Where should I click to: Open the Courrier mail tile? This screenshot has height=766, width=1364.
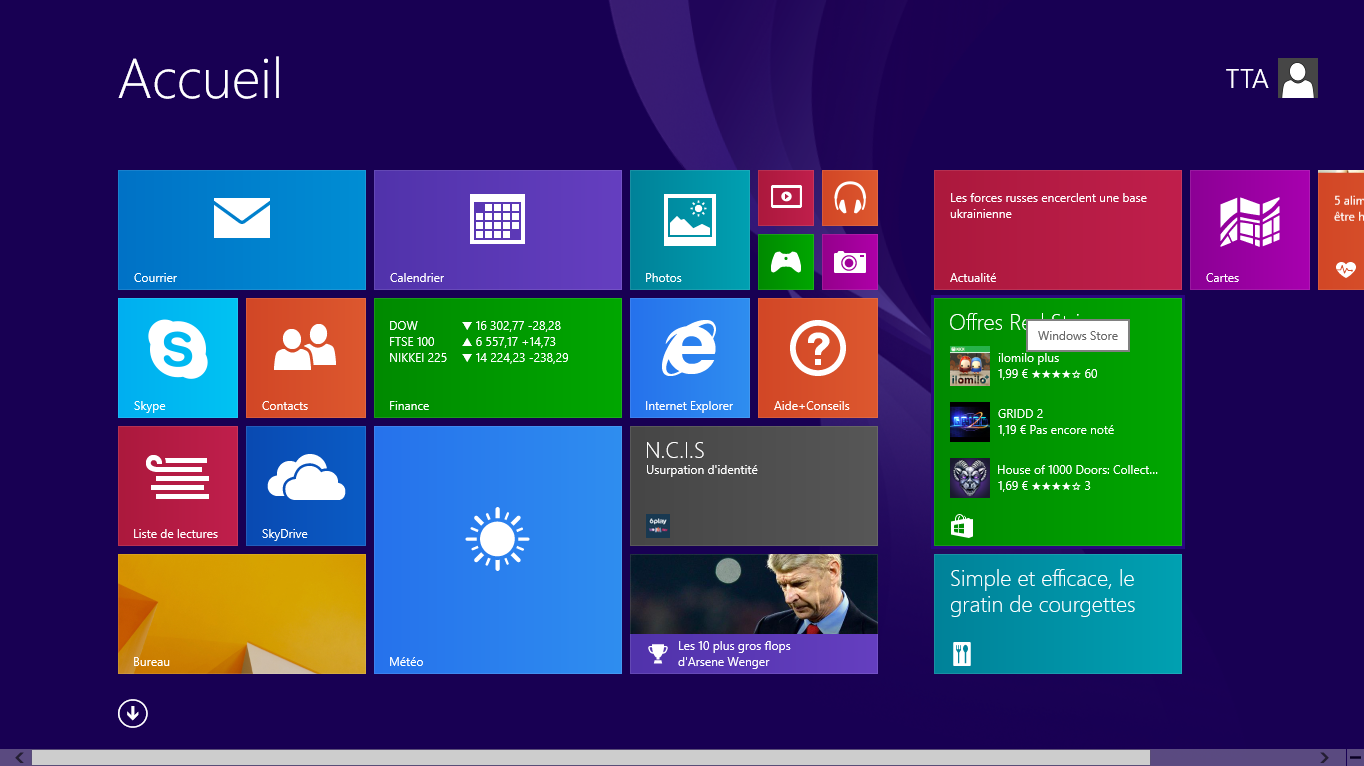(242, 230)
